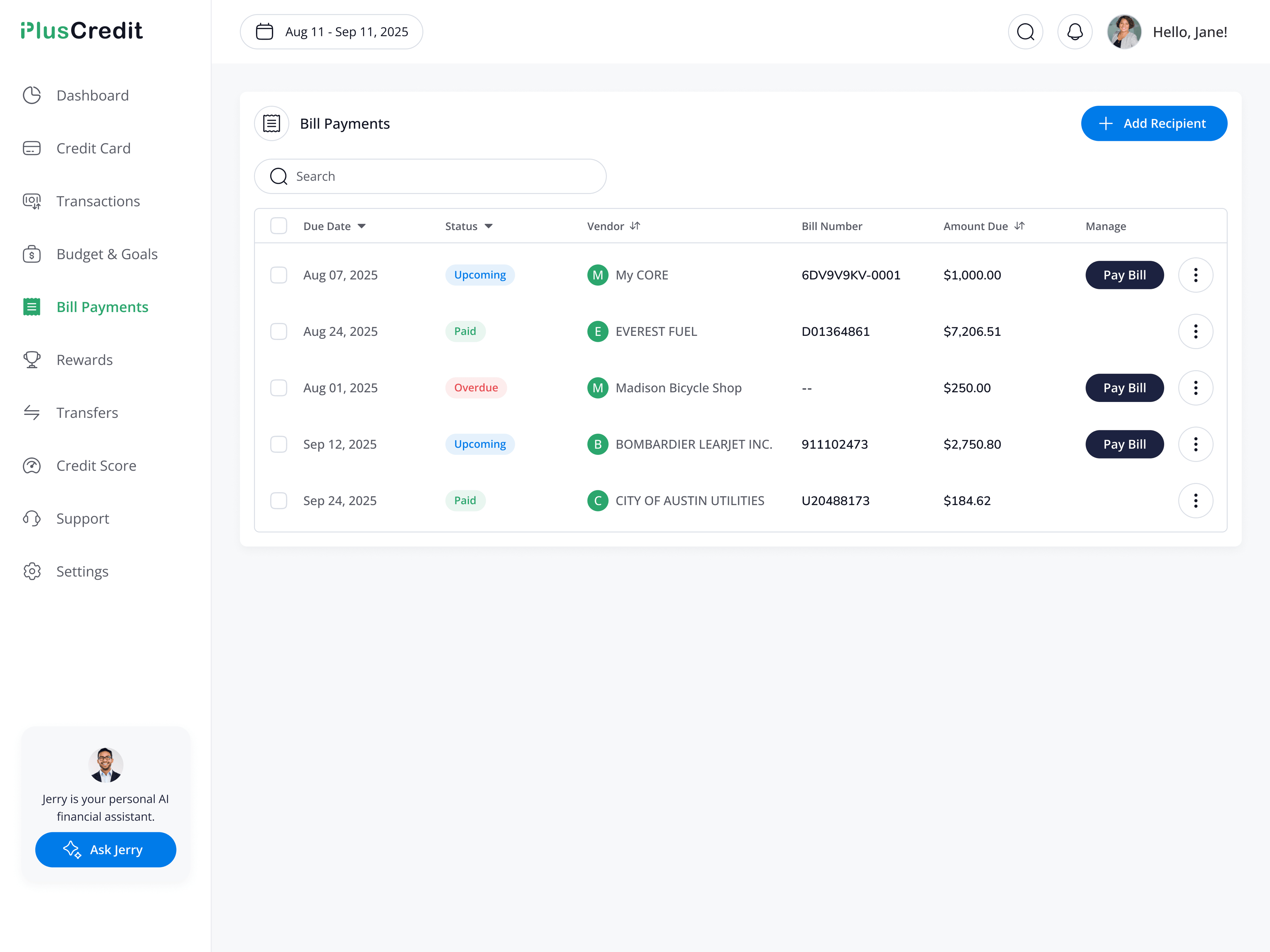Viewport: 1270px width, 952px height.
Task: Go to Dashboard in the sidebar
Action: pyautogui.click(x=76, y=95)
